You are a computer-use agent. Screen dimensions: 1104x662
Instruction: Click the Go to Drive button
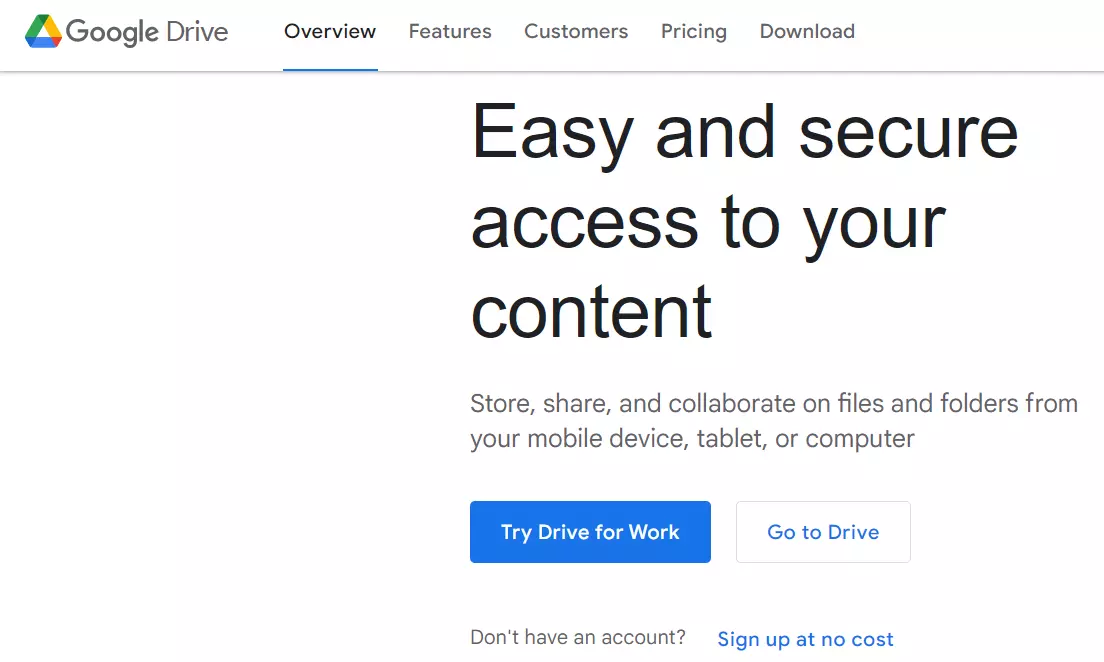[823, 532]
